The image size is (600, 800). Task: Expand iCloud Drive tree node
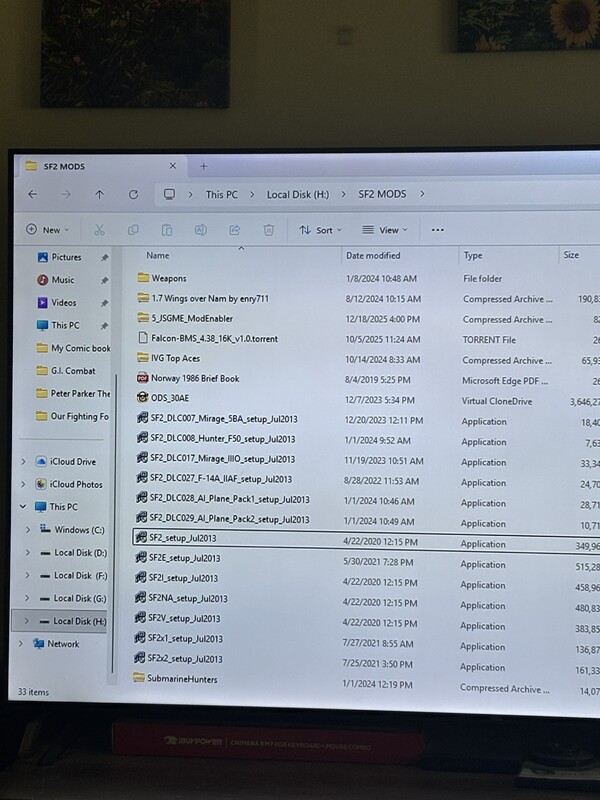coord(23,462)
